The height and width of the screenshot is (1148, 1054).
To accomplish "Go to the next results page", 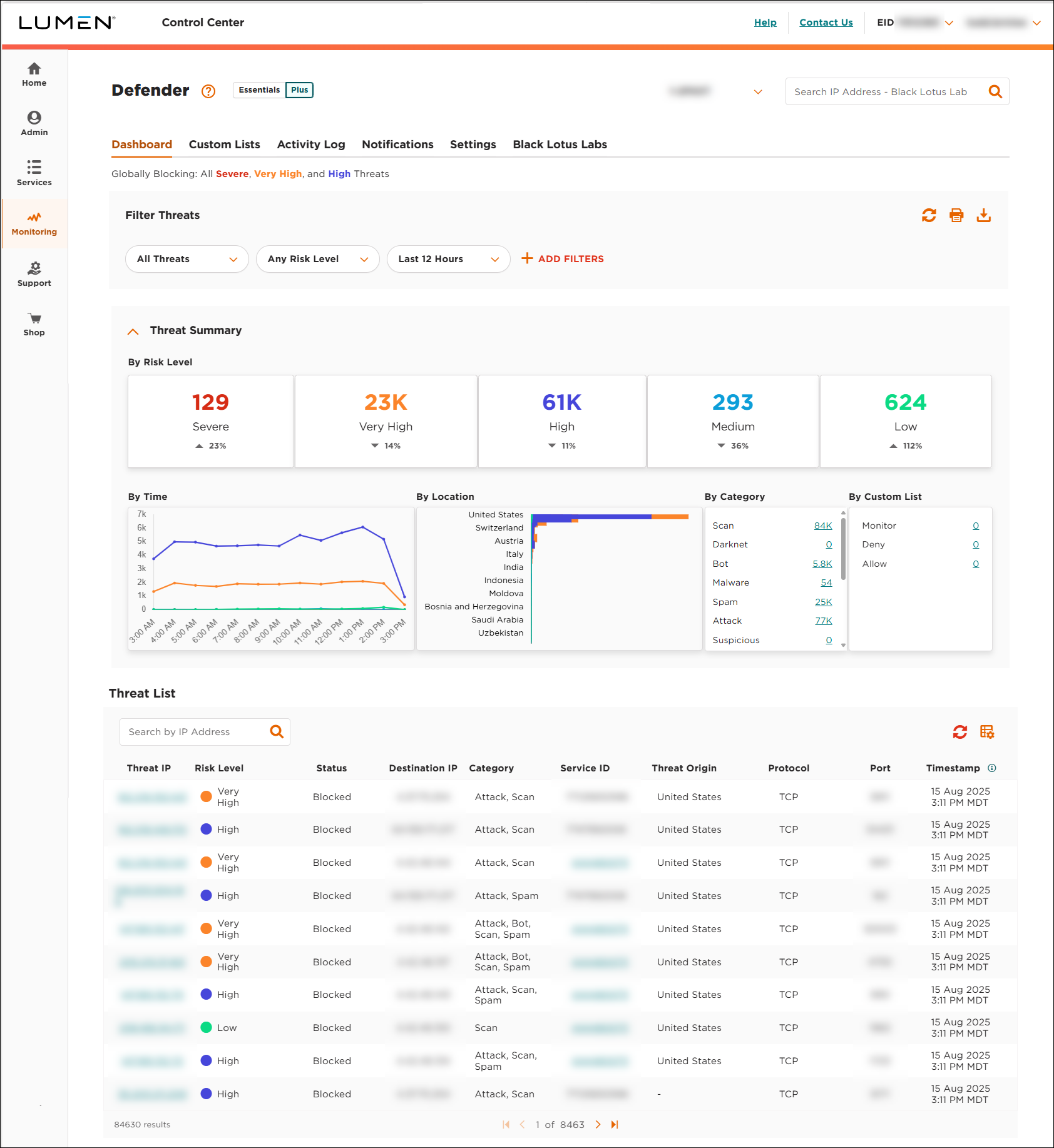I will tap(598, 1124).
